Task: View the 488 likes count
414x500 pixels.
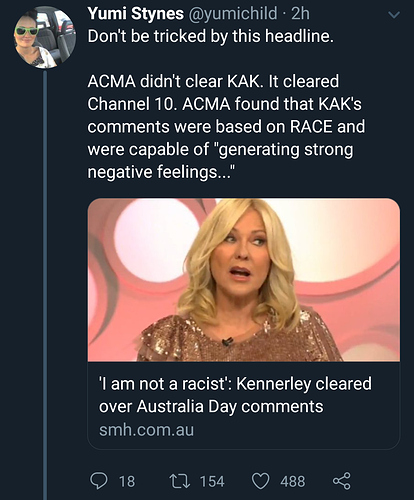Action: [x=293, y=481]
